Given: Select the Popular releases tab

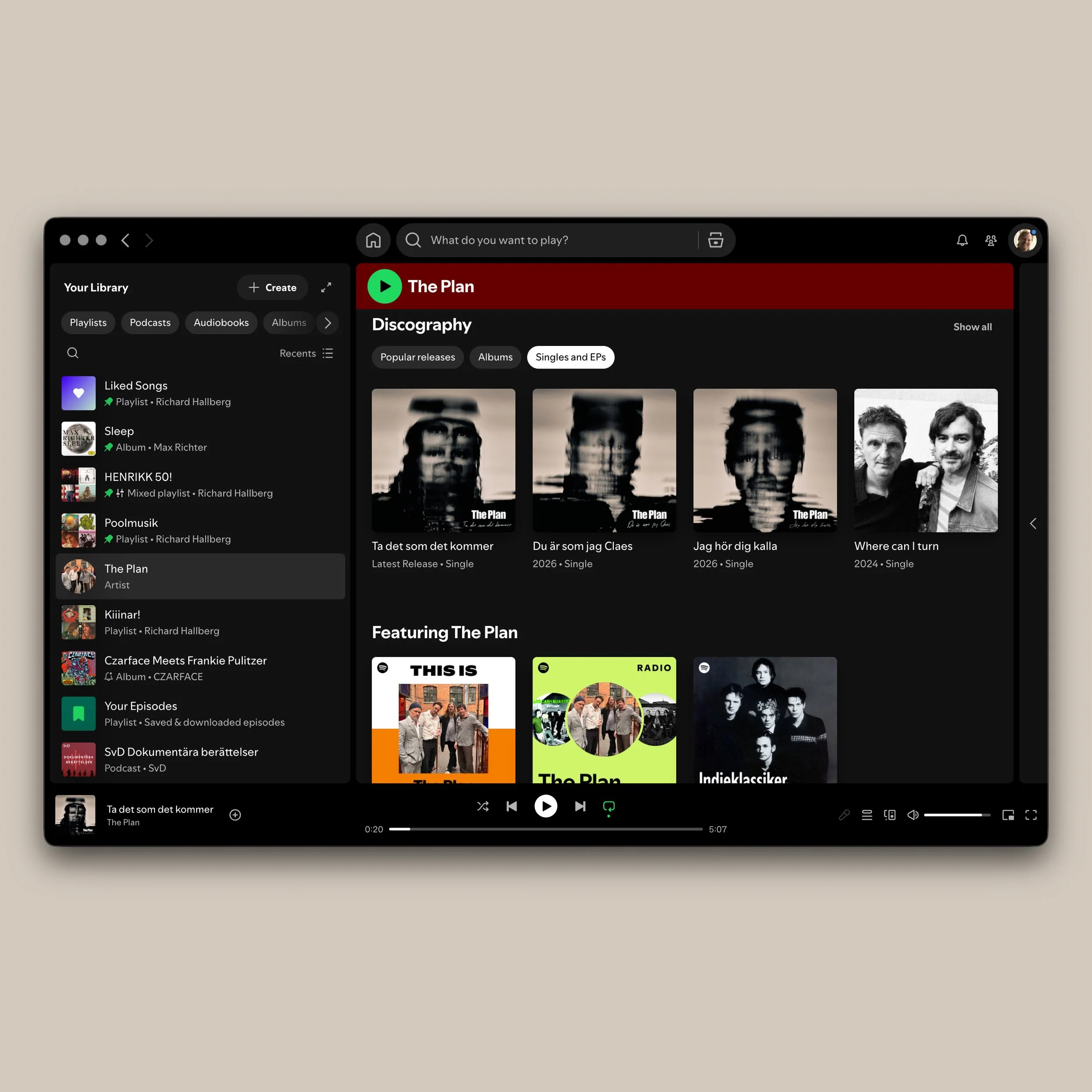Looking at the screenshot, I should (417, 357).
